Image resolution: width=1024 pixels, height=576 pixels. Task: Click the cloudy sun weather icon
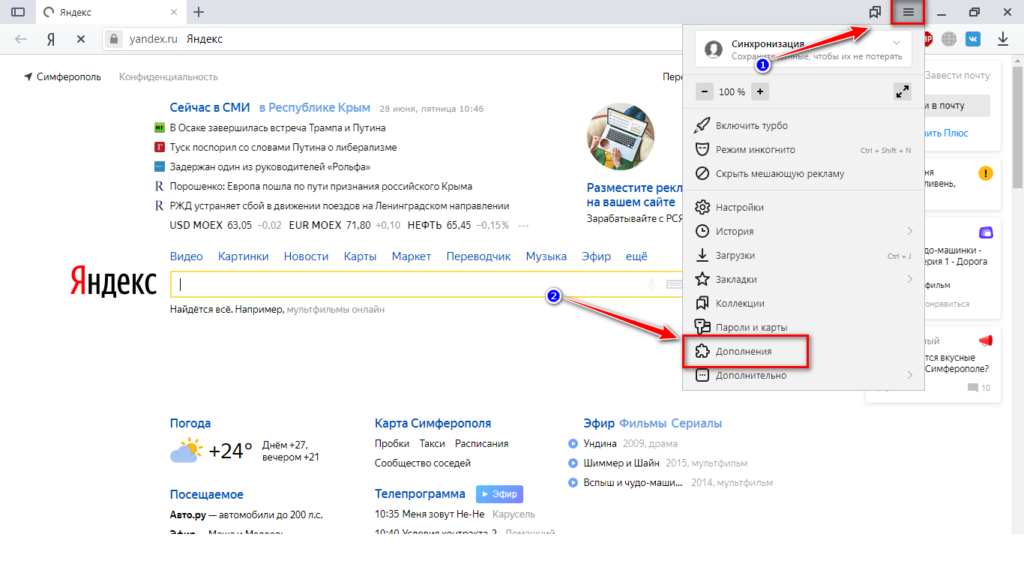pyautogui.click(x=186, y=451)
